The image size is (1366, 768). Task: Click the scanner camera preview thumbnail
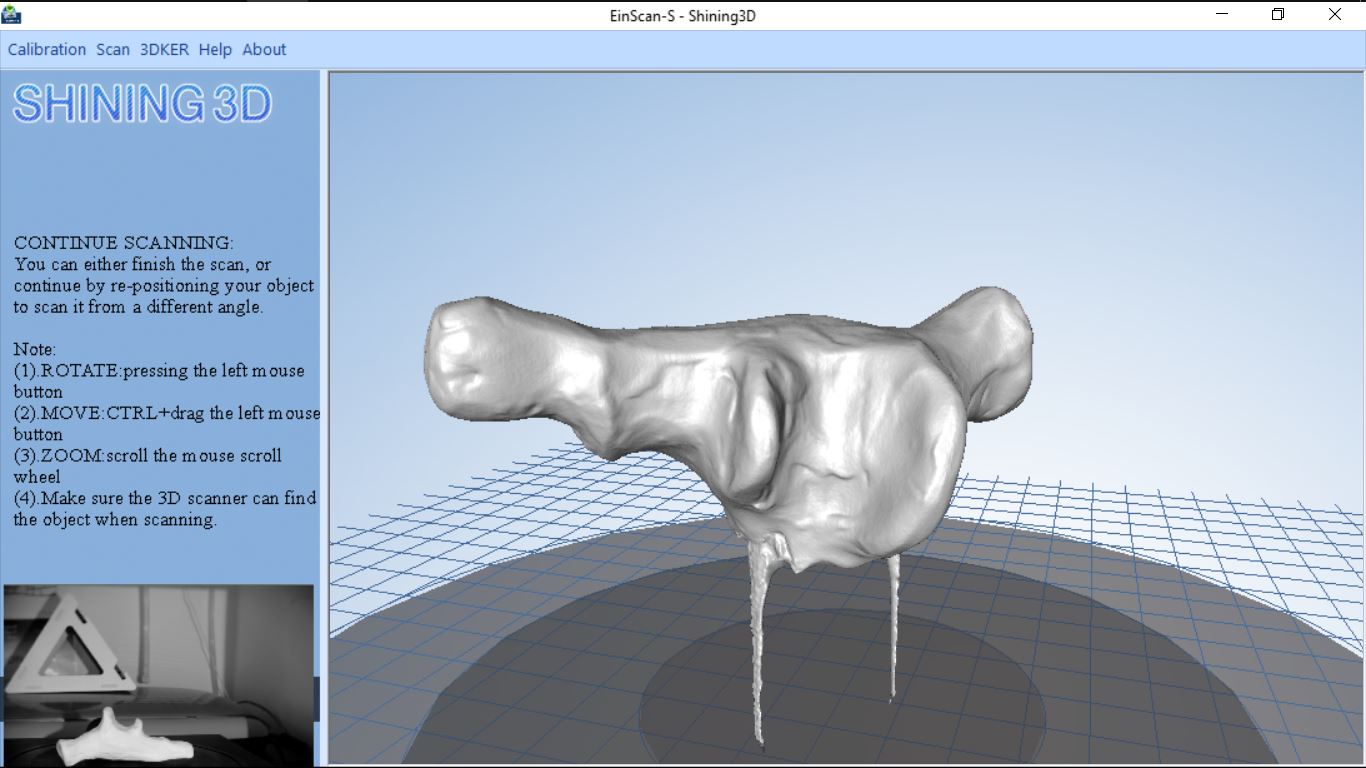tap(158, 675)
